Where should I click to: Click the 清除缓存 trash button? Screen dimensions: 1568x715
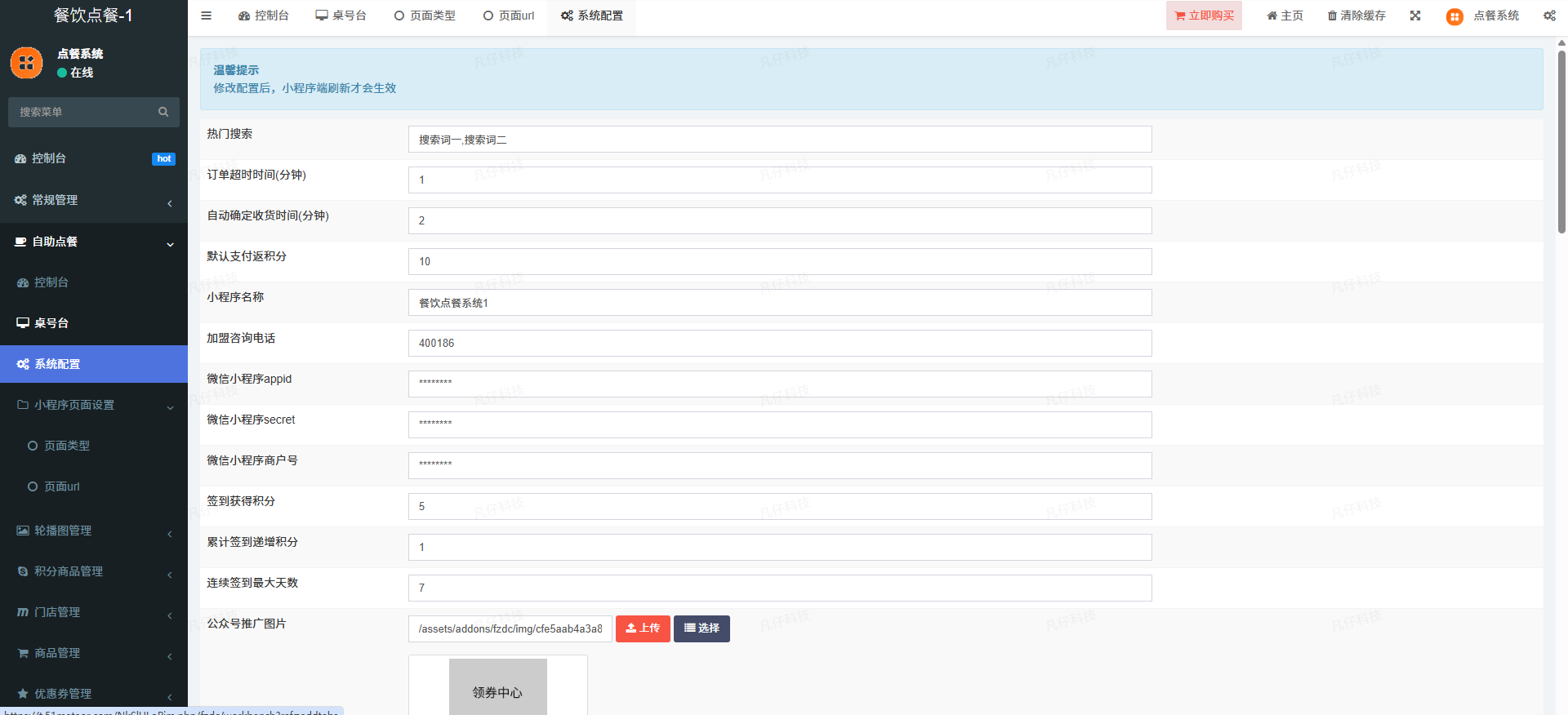[1356, 16]
